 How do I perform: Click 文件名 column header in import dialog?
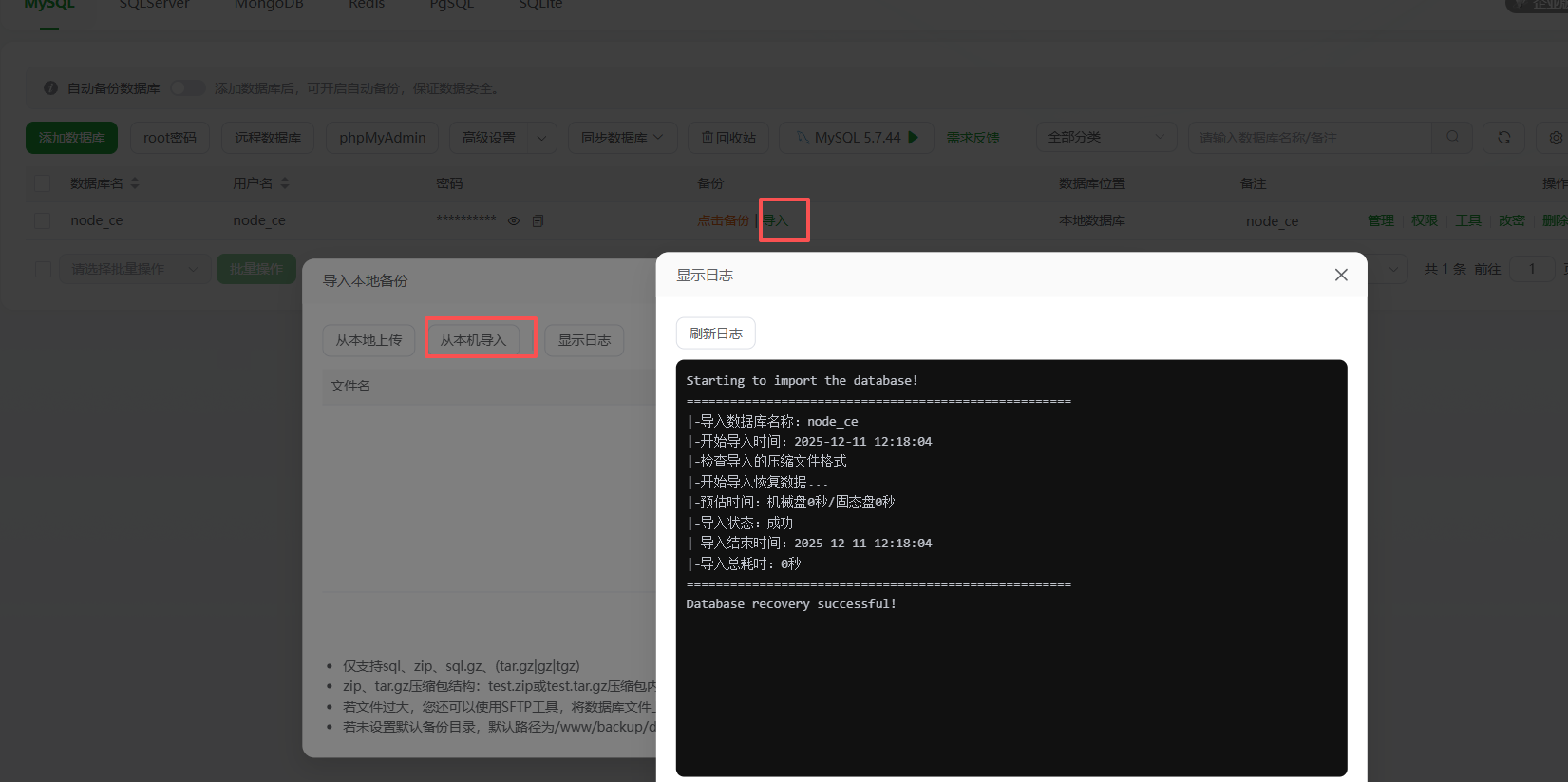(350, 386)
